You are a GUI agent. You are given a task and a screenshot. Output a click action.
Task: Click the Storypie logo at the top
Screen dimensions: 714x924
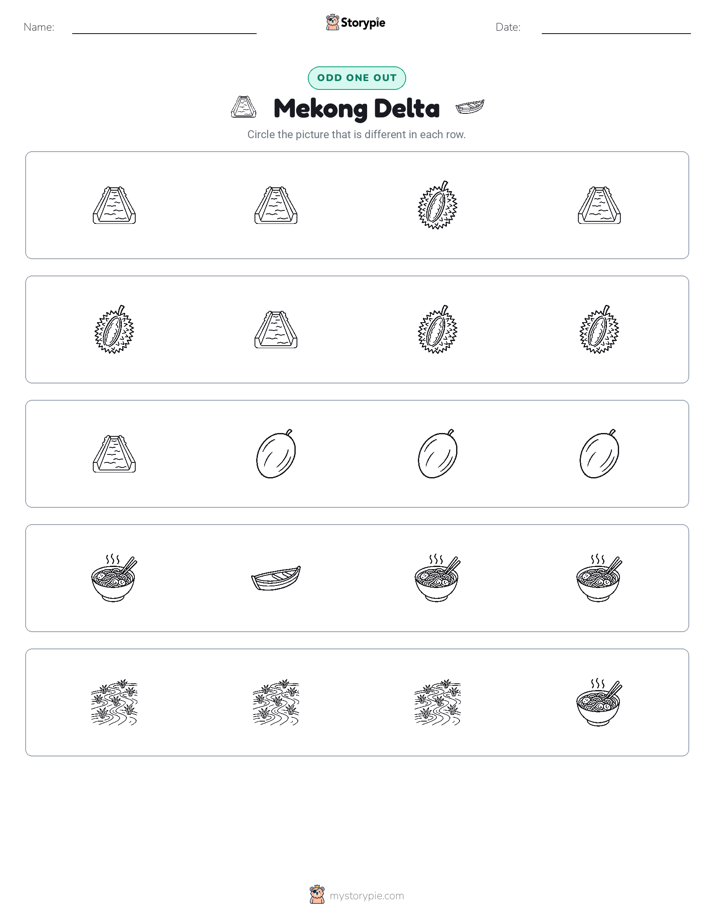(356, 22)
